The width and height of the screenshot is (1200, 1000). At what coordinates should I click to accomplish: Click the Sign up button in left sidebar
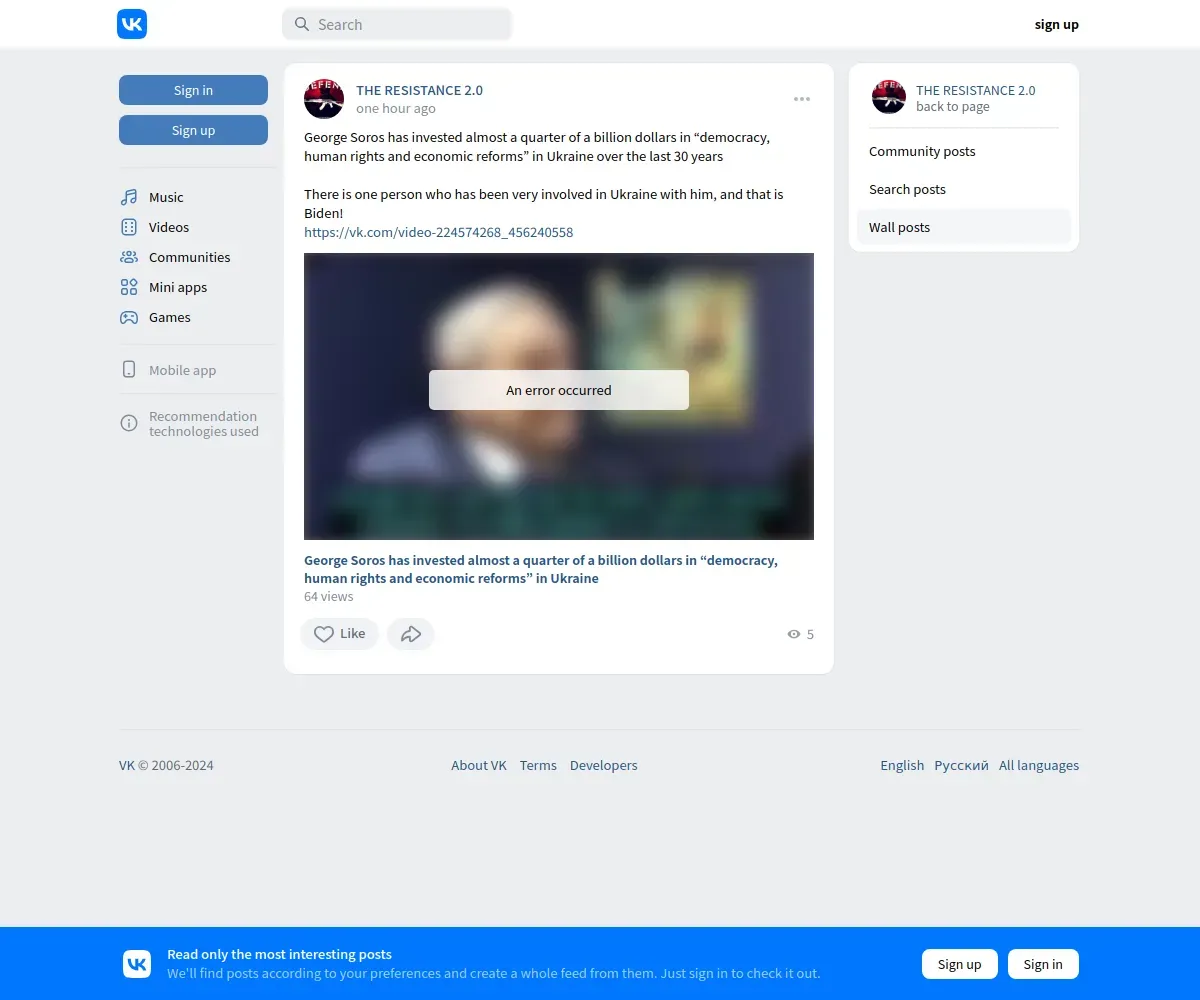pyautogui.click(x=193, y=130)
